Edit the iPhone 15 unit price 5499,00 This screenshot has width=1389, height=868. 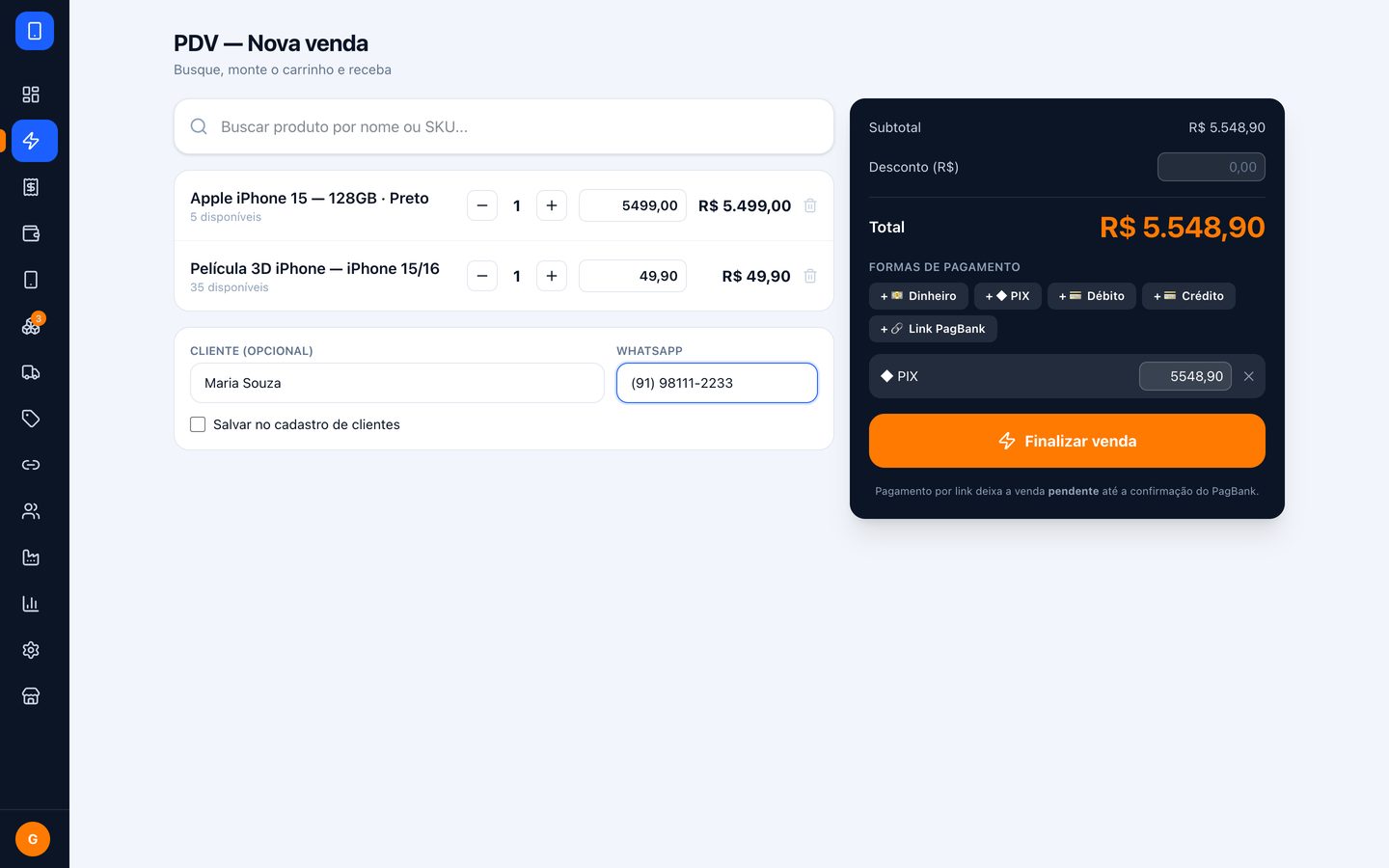click(x=633, y=205)
